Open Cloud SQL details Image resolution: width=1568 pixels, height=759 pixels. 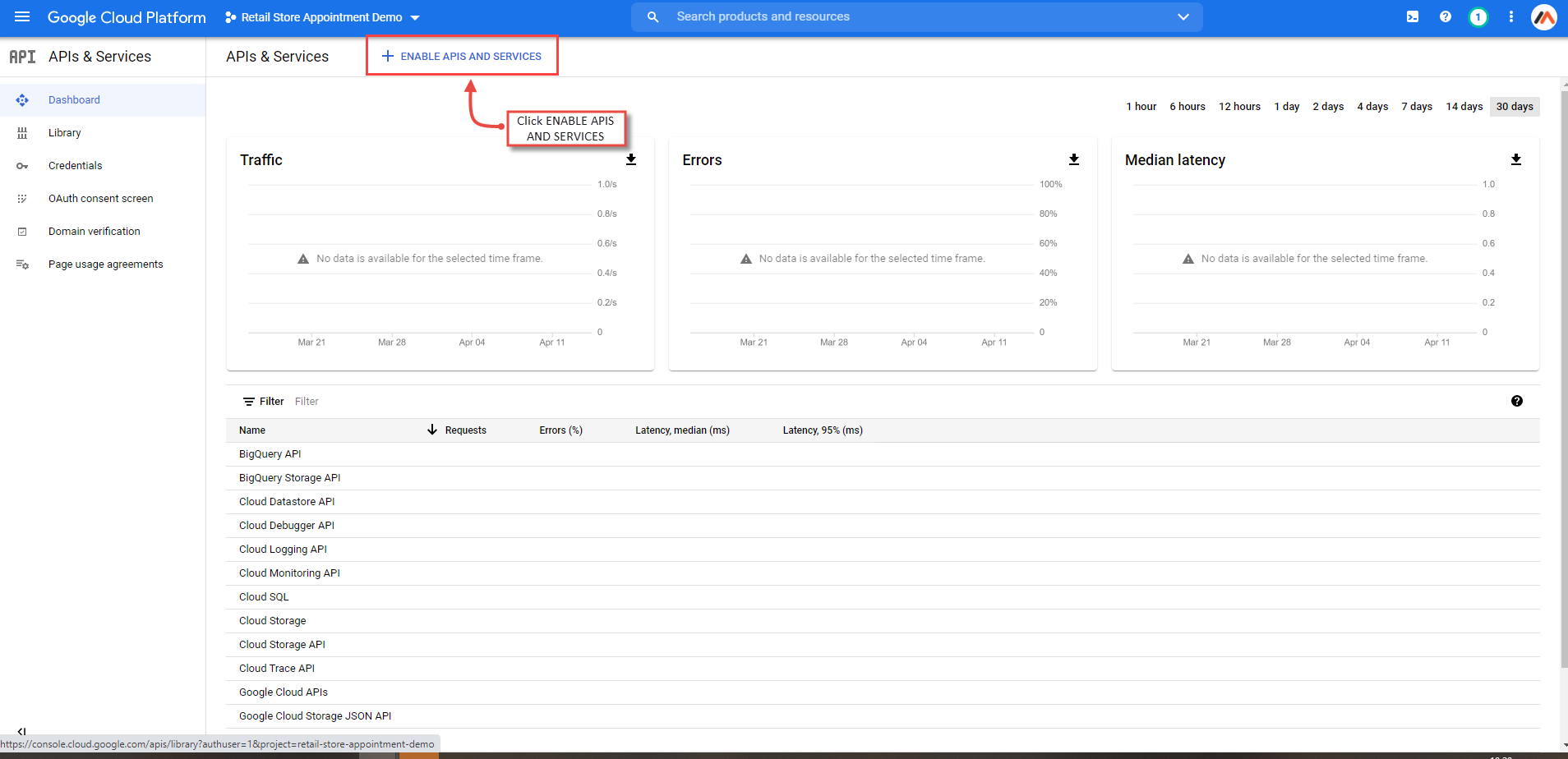point(264,597)
